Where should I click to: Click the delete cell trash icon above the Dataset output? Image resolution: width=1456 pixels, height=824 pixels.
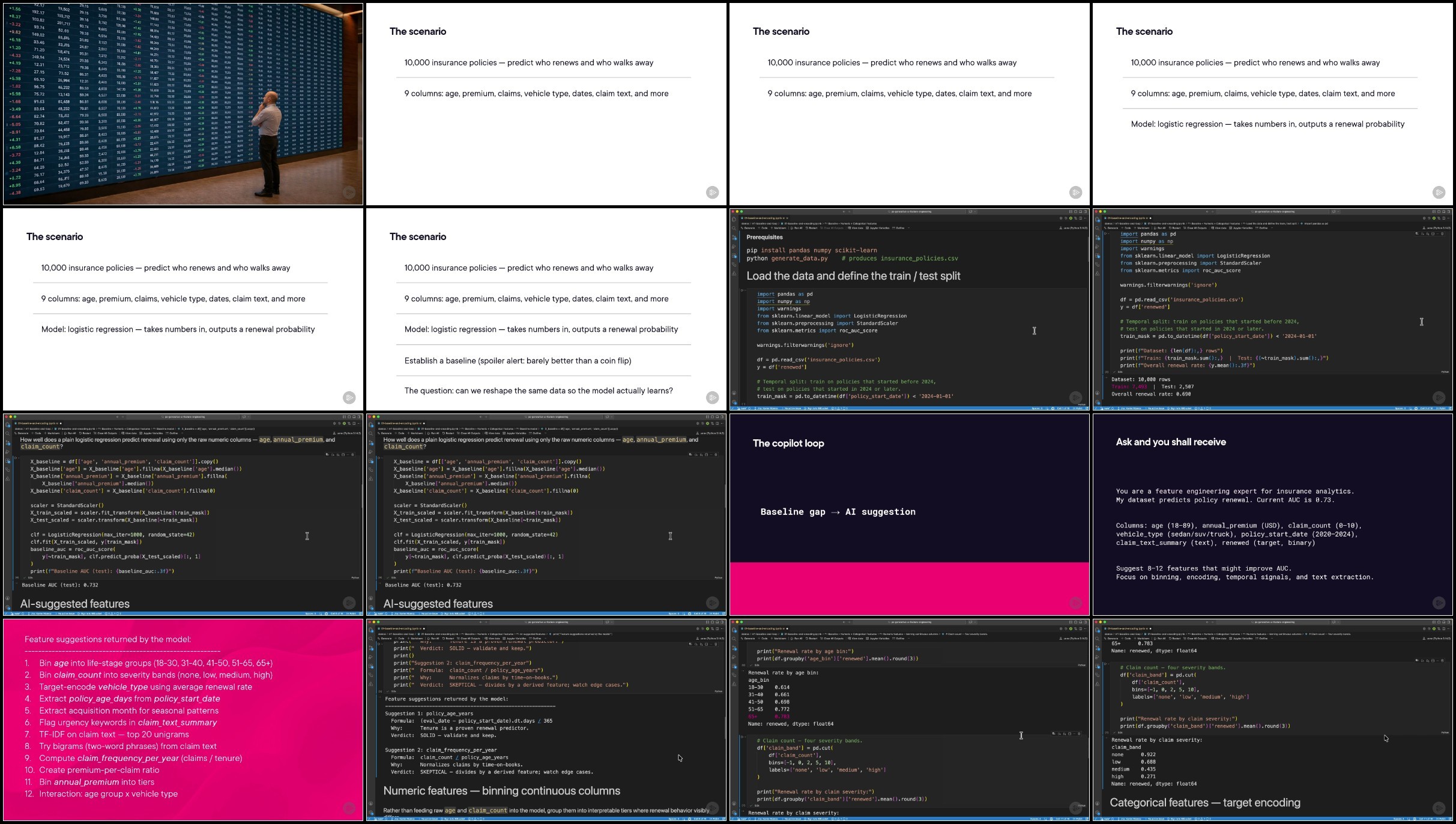[1442, 234]
